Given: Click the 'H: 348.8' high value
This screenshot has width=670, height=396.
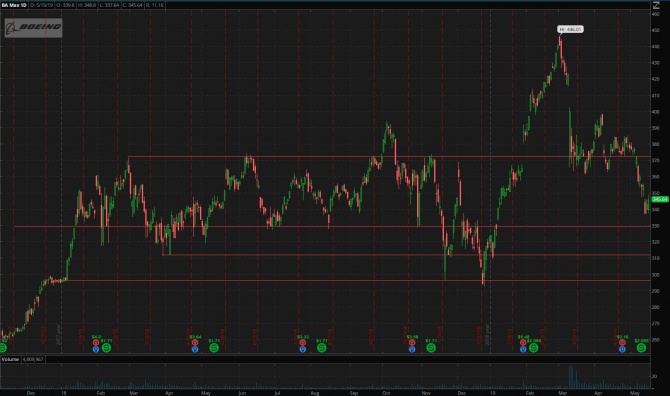Looking at the screenshot, I should pos(87,5).
